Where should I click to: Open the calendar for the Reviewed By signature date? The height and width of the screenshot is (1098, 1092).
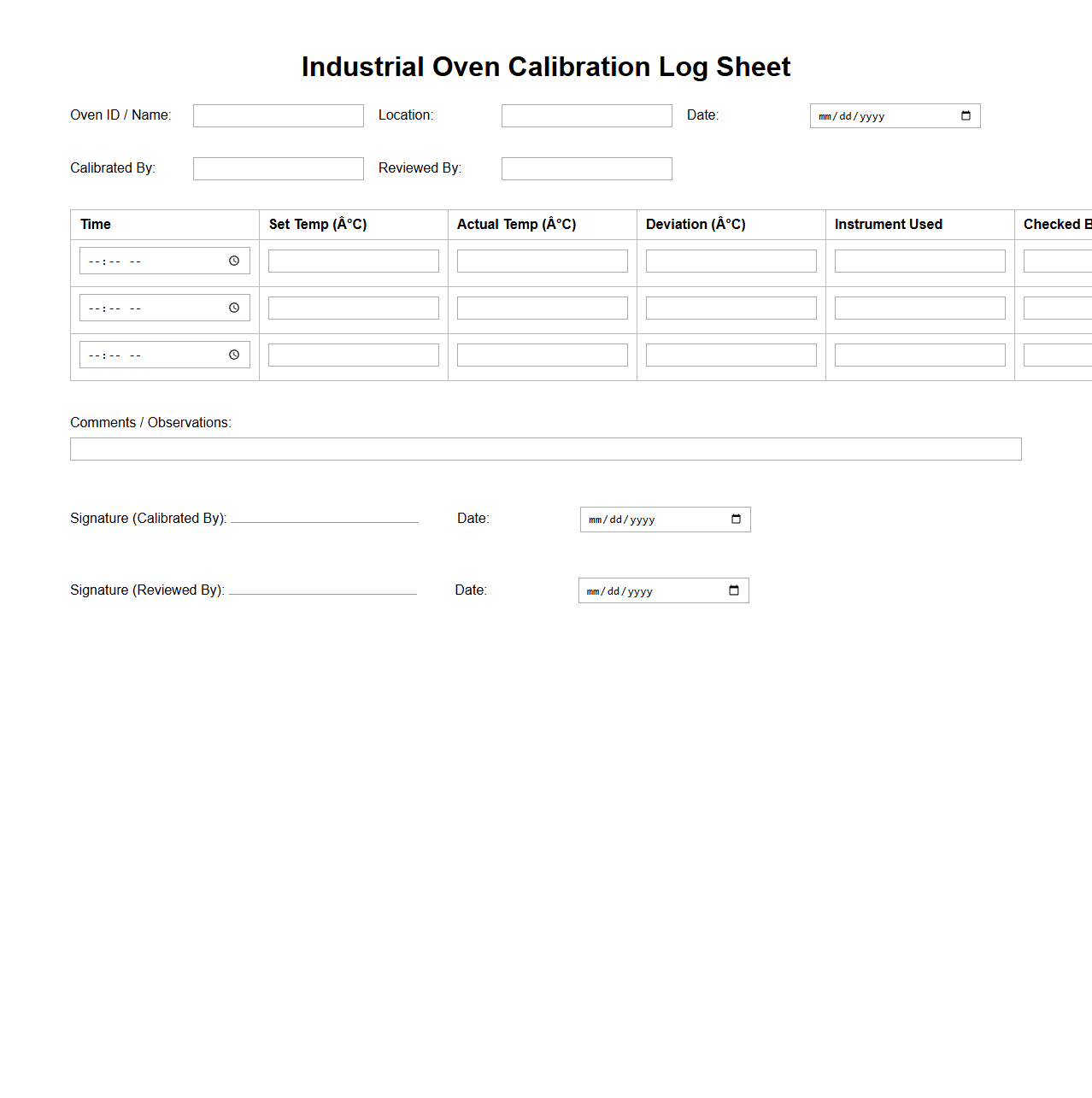click(734, 590)
